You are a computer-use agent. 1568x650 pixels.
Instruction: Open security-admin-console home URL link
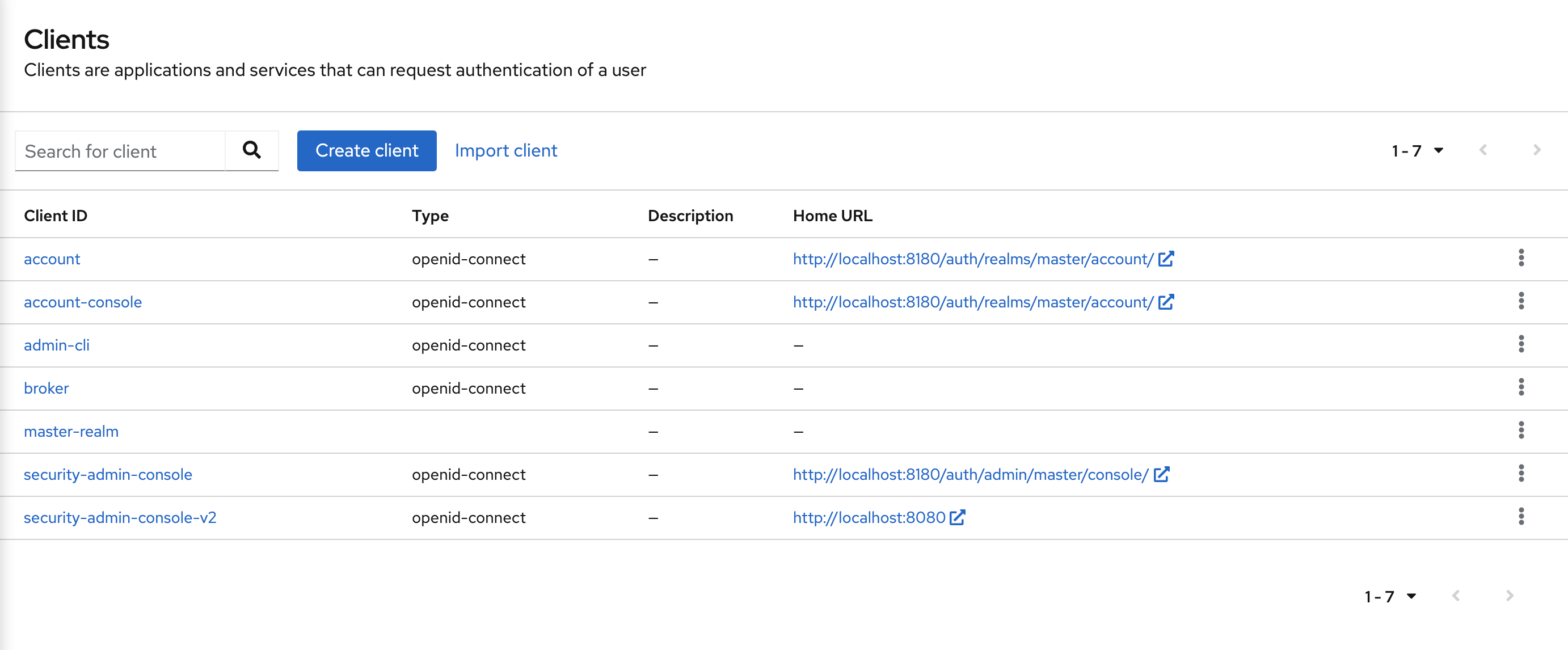pyautogui.click(x=970, y=475)
